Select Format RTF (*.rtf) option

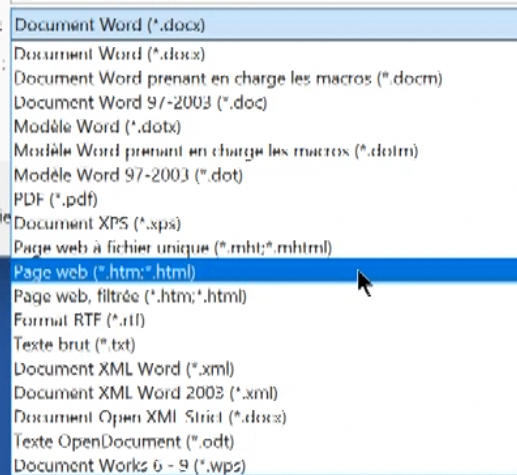point(264,320)
